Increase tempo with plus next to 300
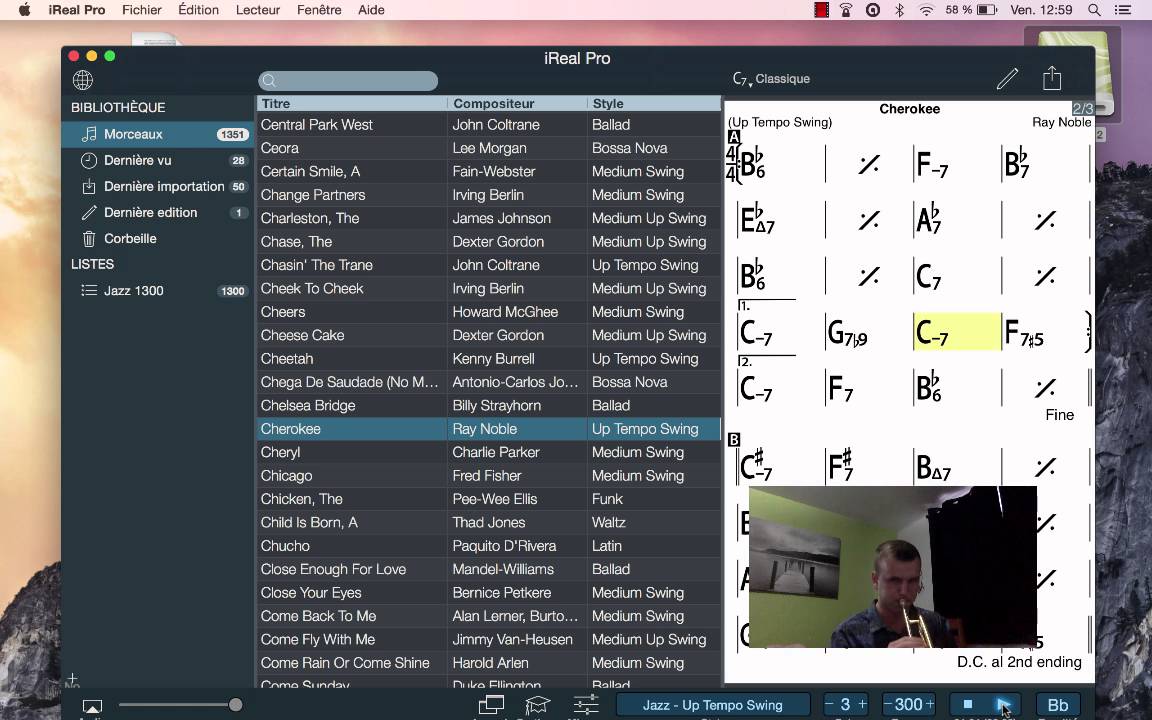The width and height of the screenshot is (1152, 720). (930, 704)
